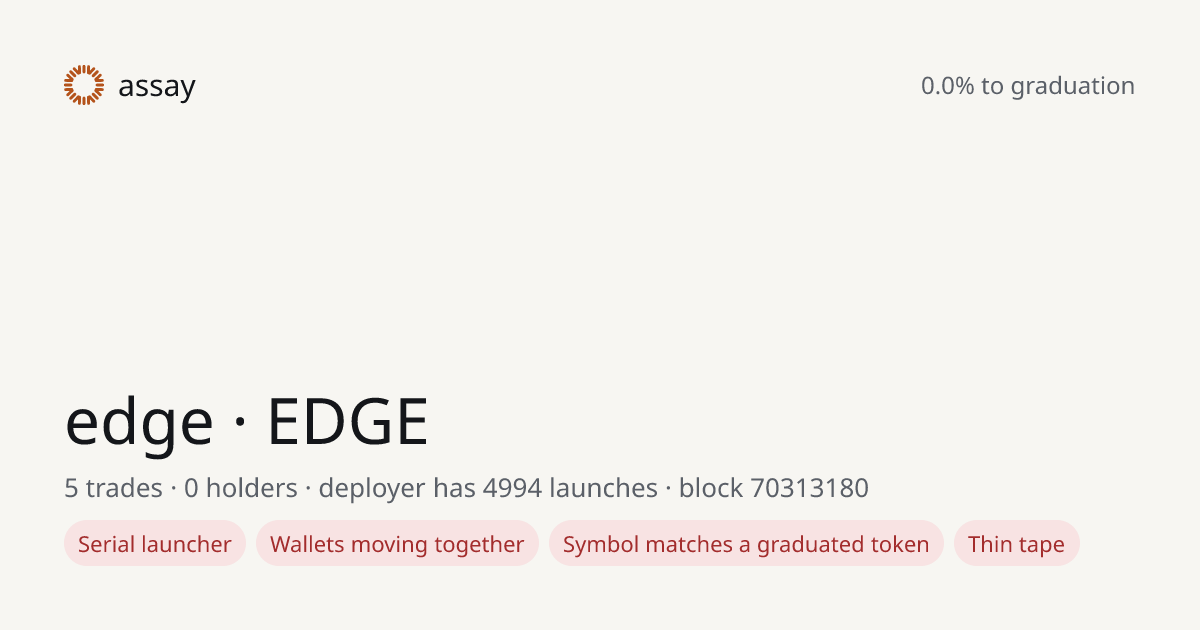Click the lowercase edge token name
1200x630 pixels.
139,422
